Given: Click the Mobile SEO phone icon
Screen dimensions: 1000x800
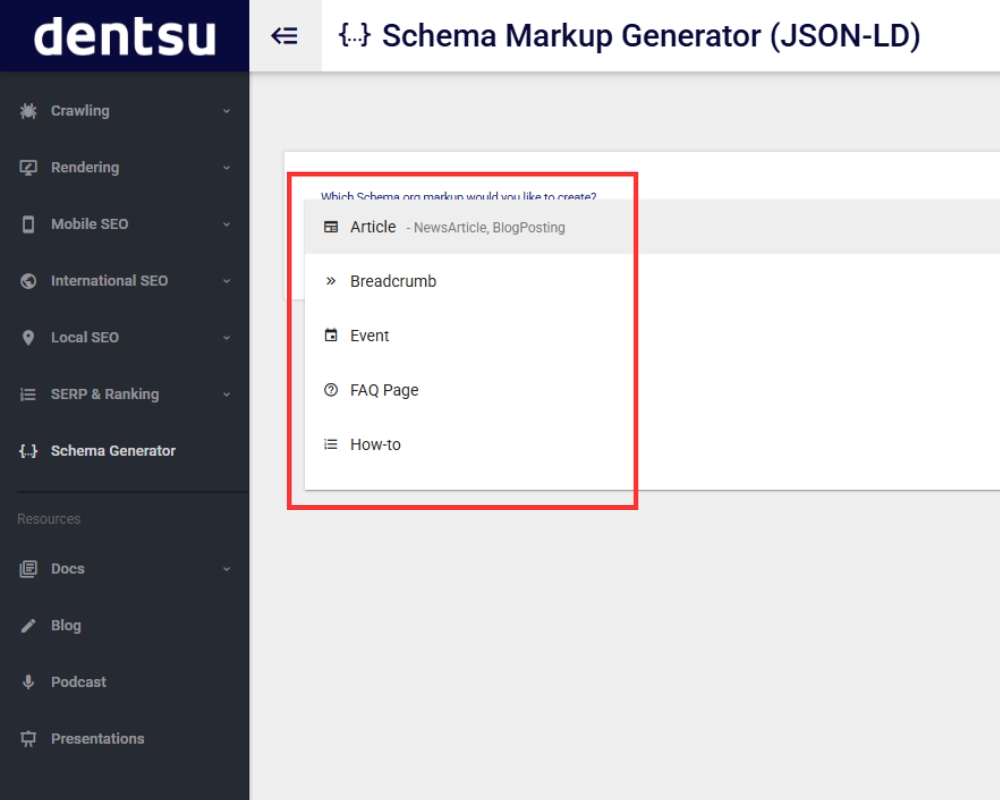Looking at the screenshot, I should 28,225.
